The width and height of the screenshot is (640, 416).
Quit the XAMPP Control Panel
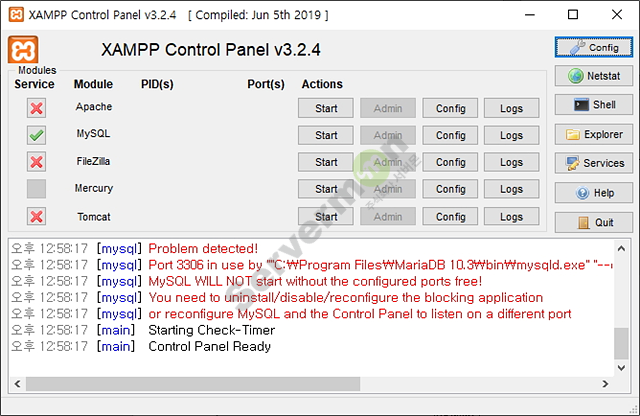pyautogui.click(x=593, y=222)
